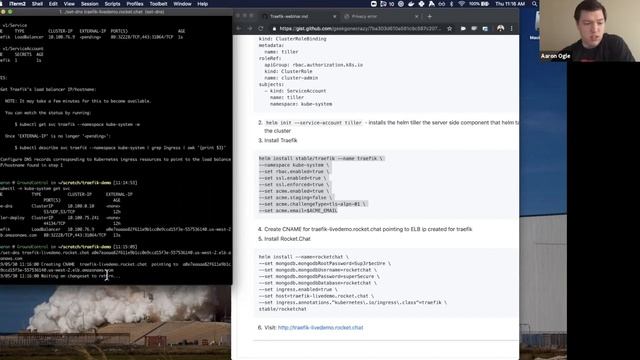This screenshot has height=360, width=640.
Task: Click 'helm install --name=rocketchat' line
Action: pyautogui.click(x=304, y=257)
